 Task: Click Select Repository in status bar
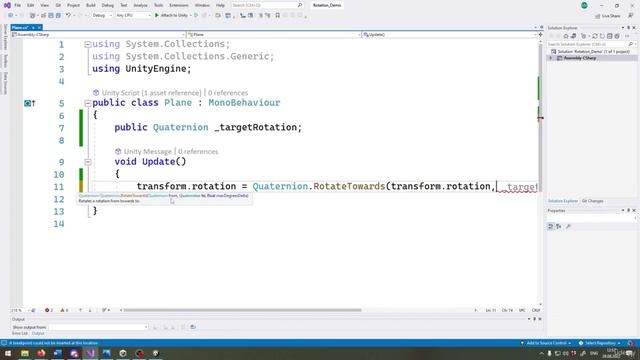(x=600, y=343)
